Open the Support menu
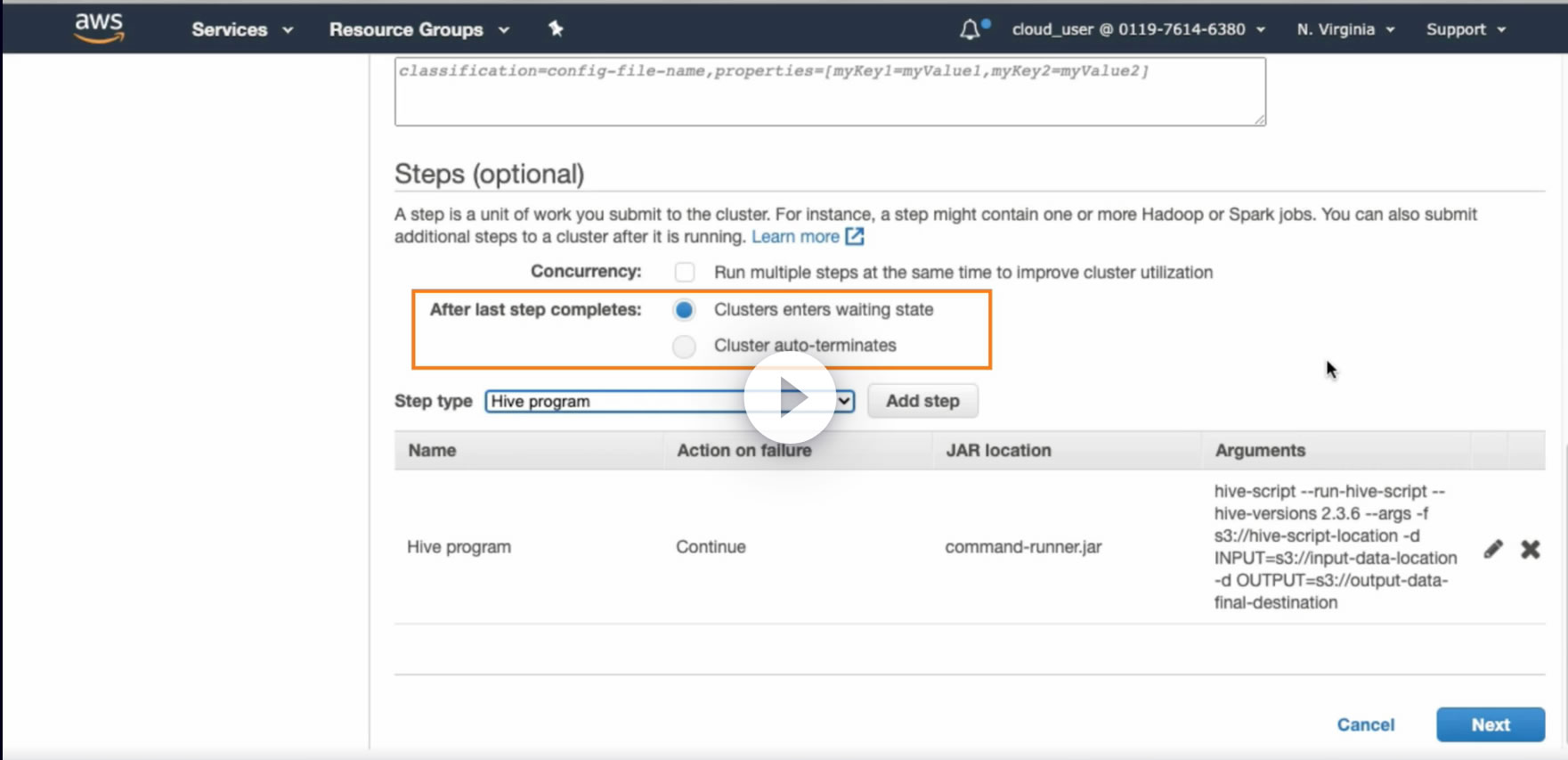This screenshot has width=1568, height=760. [x=1466, y=29]
